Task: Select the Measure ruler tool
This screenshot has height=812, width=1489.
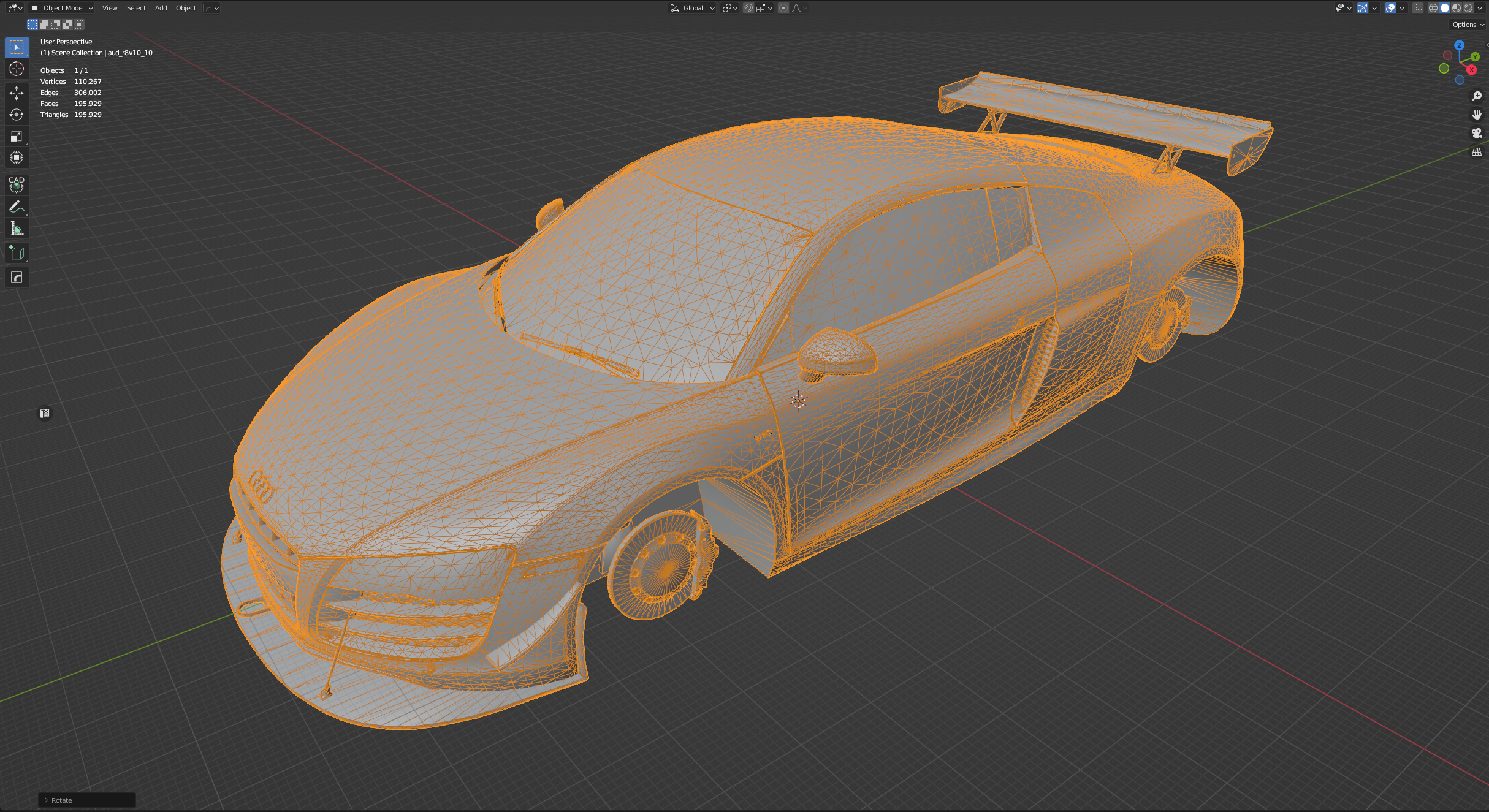Action: [x=17, y=229]
